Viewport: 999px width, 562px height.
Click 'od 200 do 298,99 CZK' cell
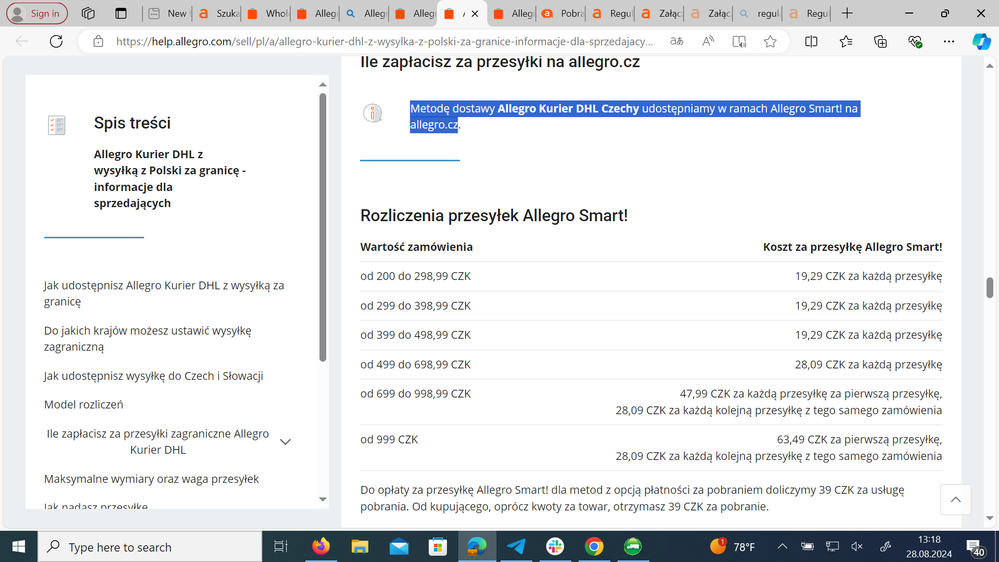click(415, 276)
